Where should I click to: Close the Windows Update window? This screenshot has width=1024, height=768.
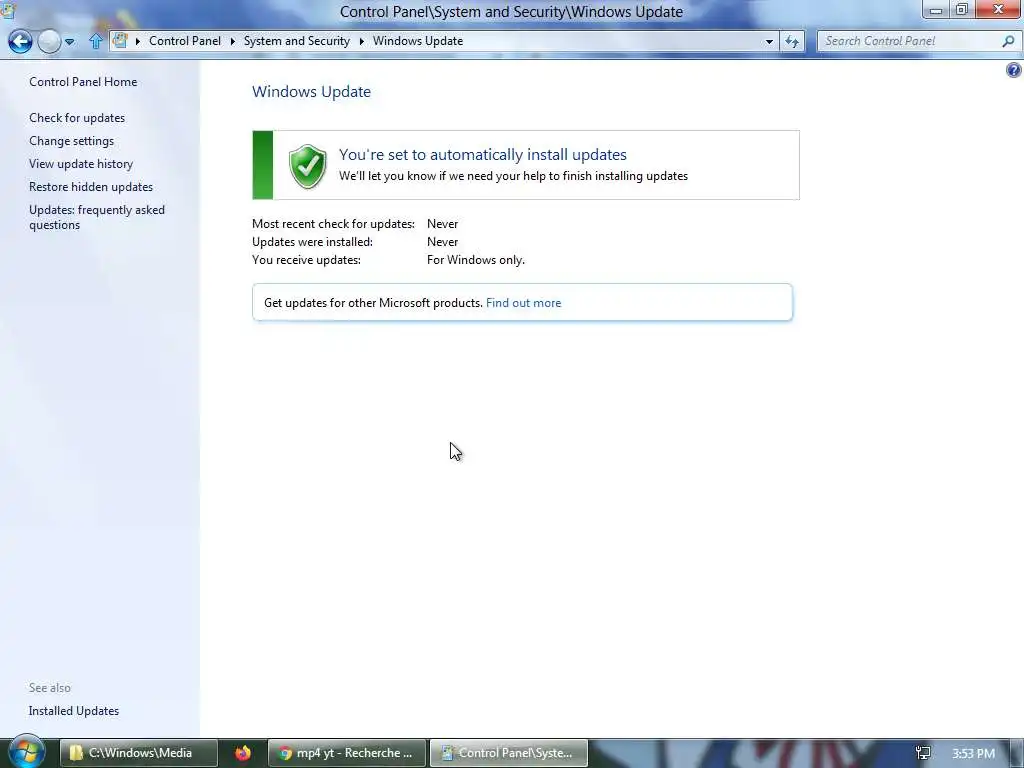999,10
